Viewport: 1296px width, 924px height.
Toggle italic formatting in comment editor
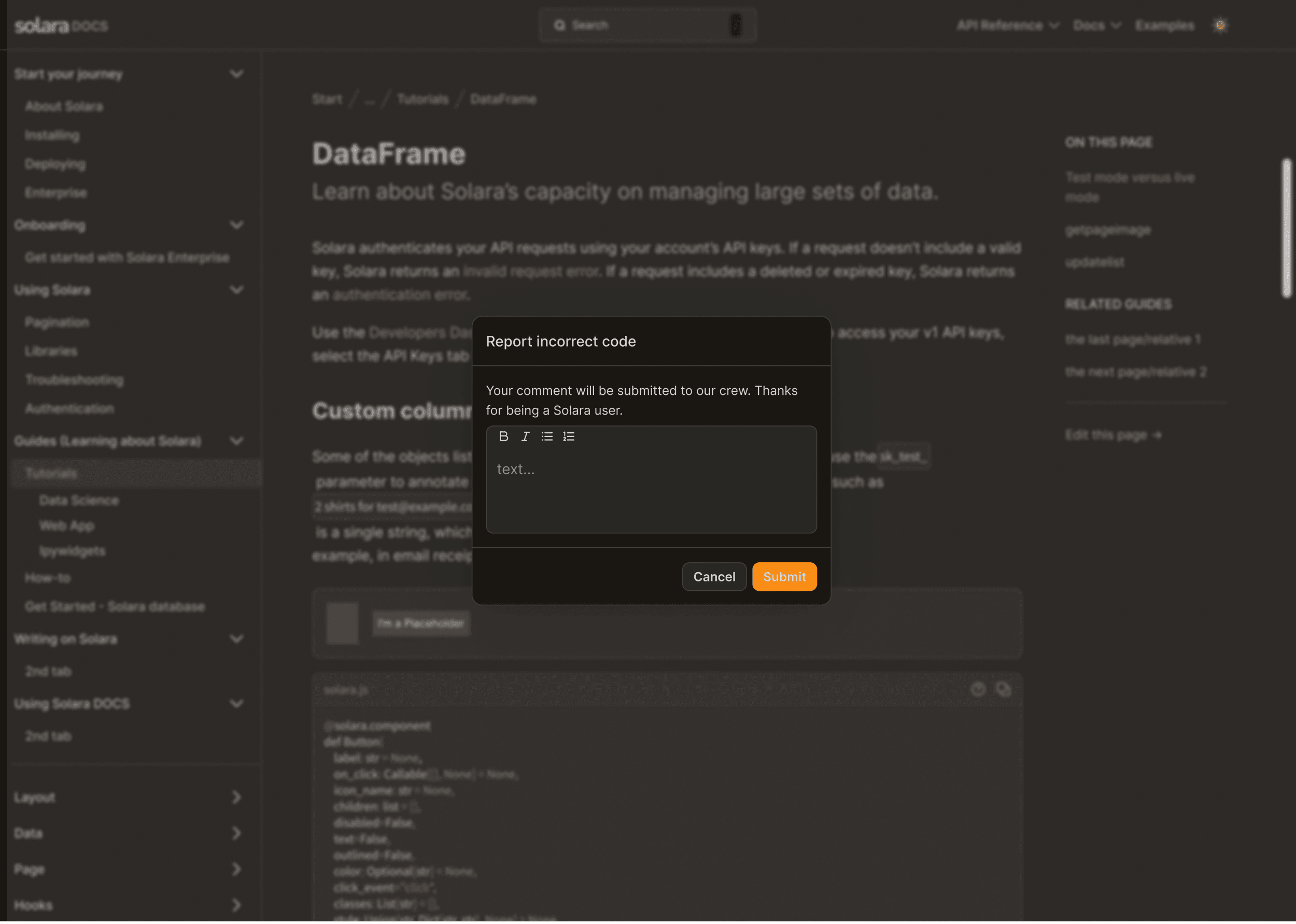tap(525, 436)
